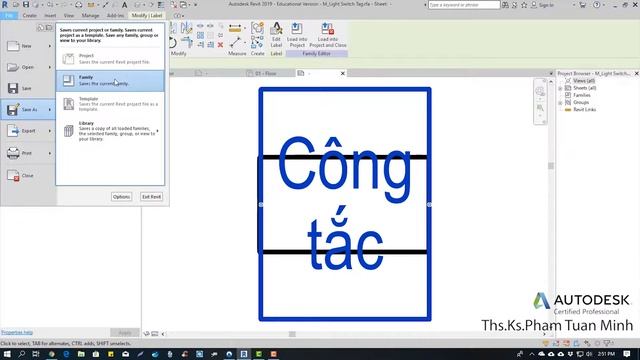Screen dimensions: 640x360
Task: Click the New document icon in File menu
Action: coord(13,46)
